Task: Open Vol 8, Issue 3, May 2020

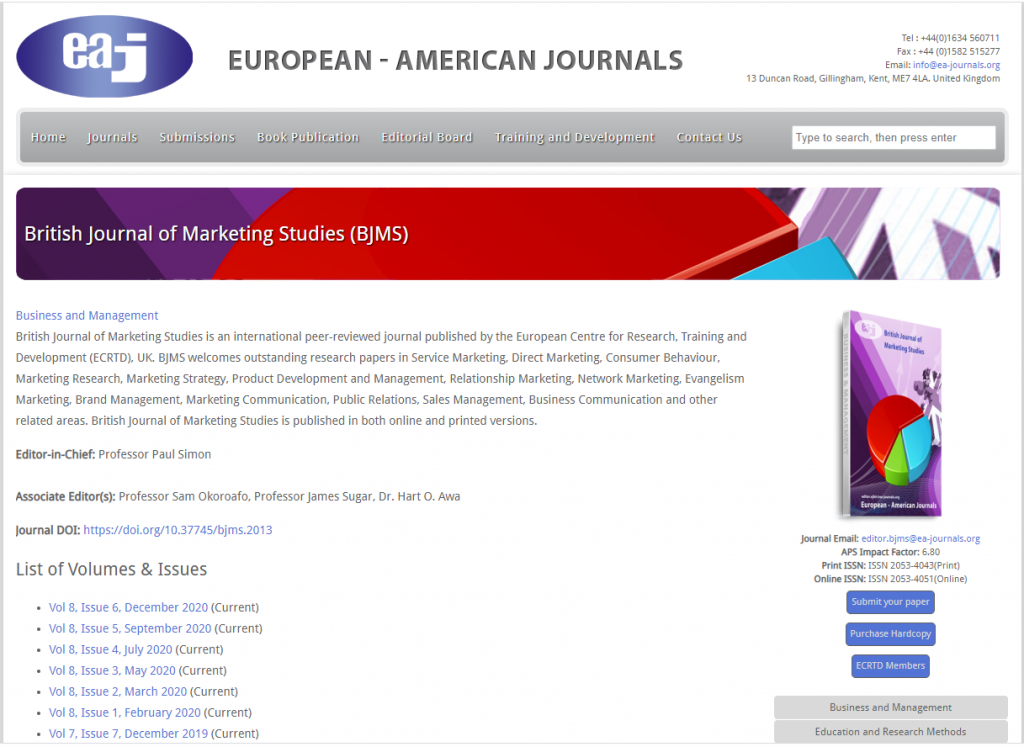Action: (112, 671)
